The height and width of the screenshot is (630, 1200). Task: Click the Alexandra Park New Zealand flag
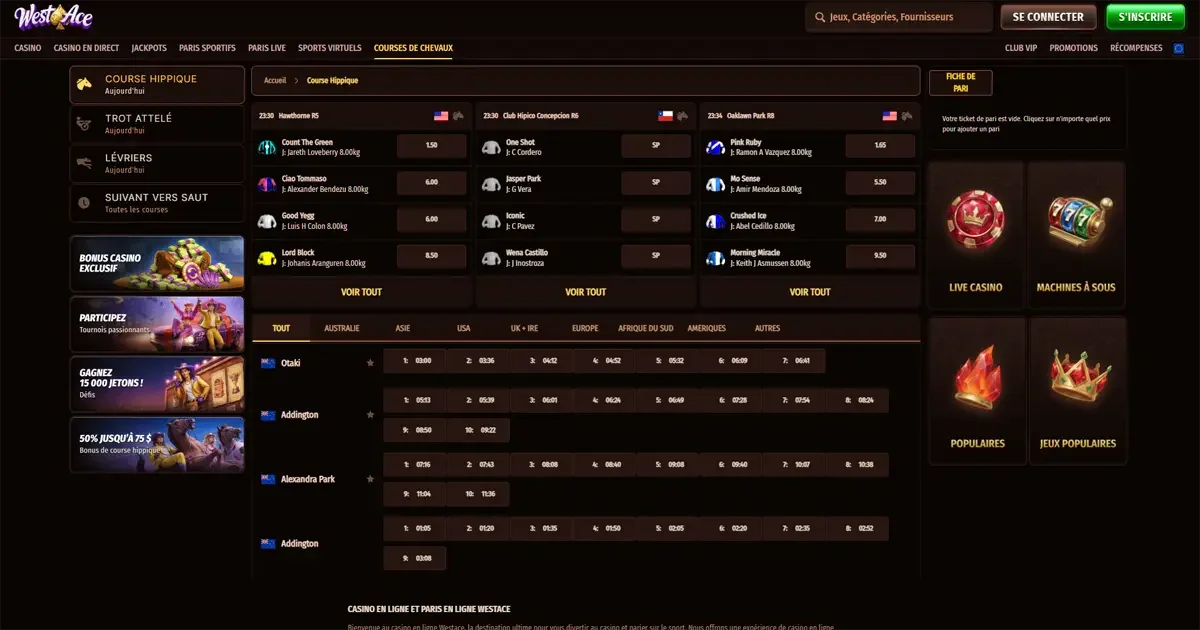(268, 479)
